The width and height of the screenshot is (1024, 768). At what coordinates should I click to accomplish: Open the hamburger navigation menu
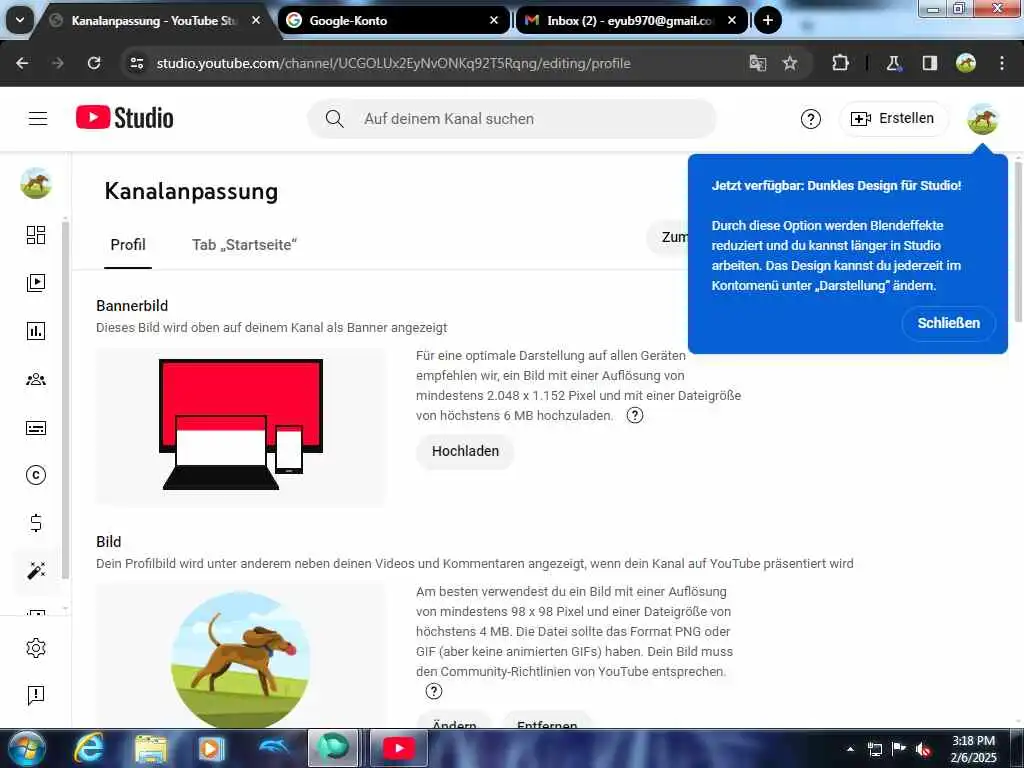pyautogui.click(x=38, y=118)
